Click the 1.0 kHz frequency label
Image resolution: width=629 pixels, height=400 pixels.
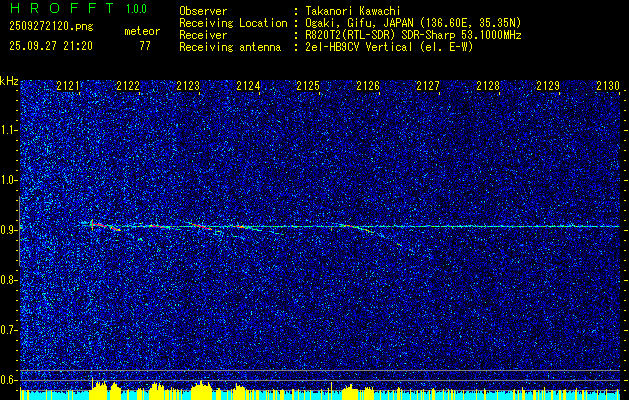click(x=9, y=181)
